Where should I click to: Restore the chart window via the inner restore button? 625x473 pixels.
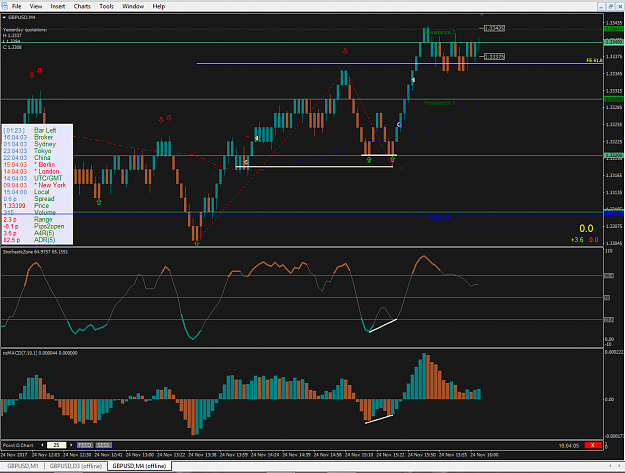click(x=610, y=6)
